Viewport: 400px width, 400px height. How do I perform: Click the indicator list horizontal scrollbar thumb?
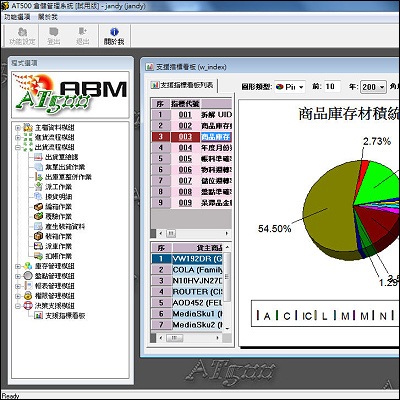171,233
